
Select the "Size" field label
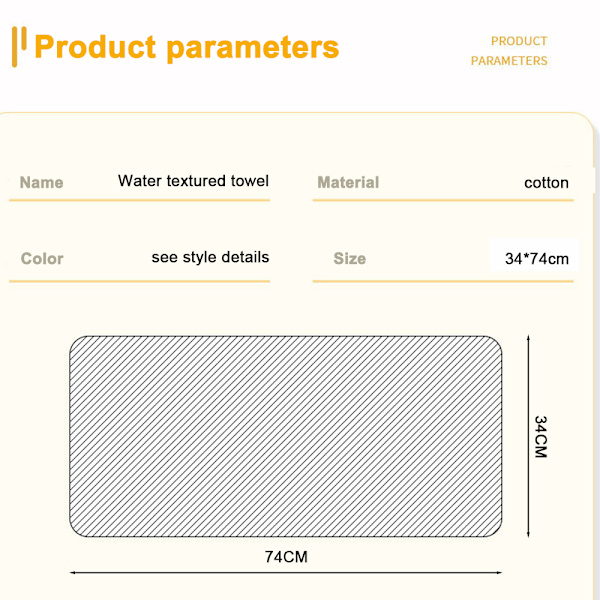point(349,259)
